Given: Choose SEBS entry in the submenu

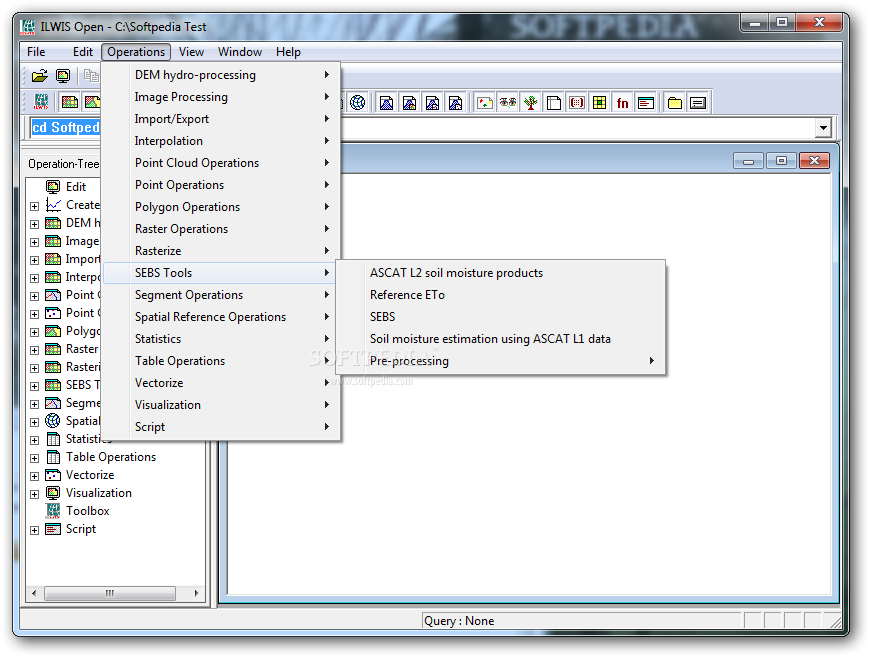Looking at the screenshot, I should (x=500, y=317).
